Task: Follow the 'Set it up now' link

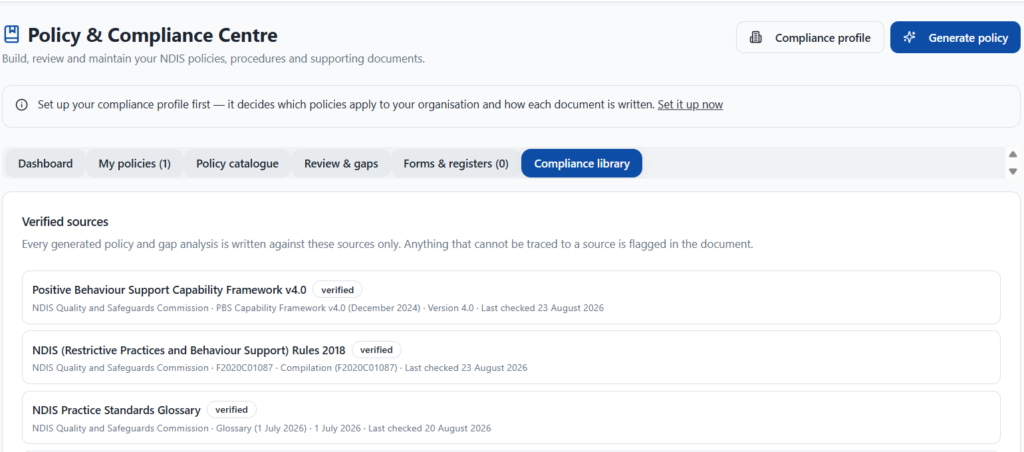Action: [690, 105]
